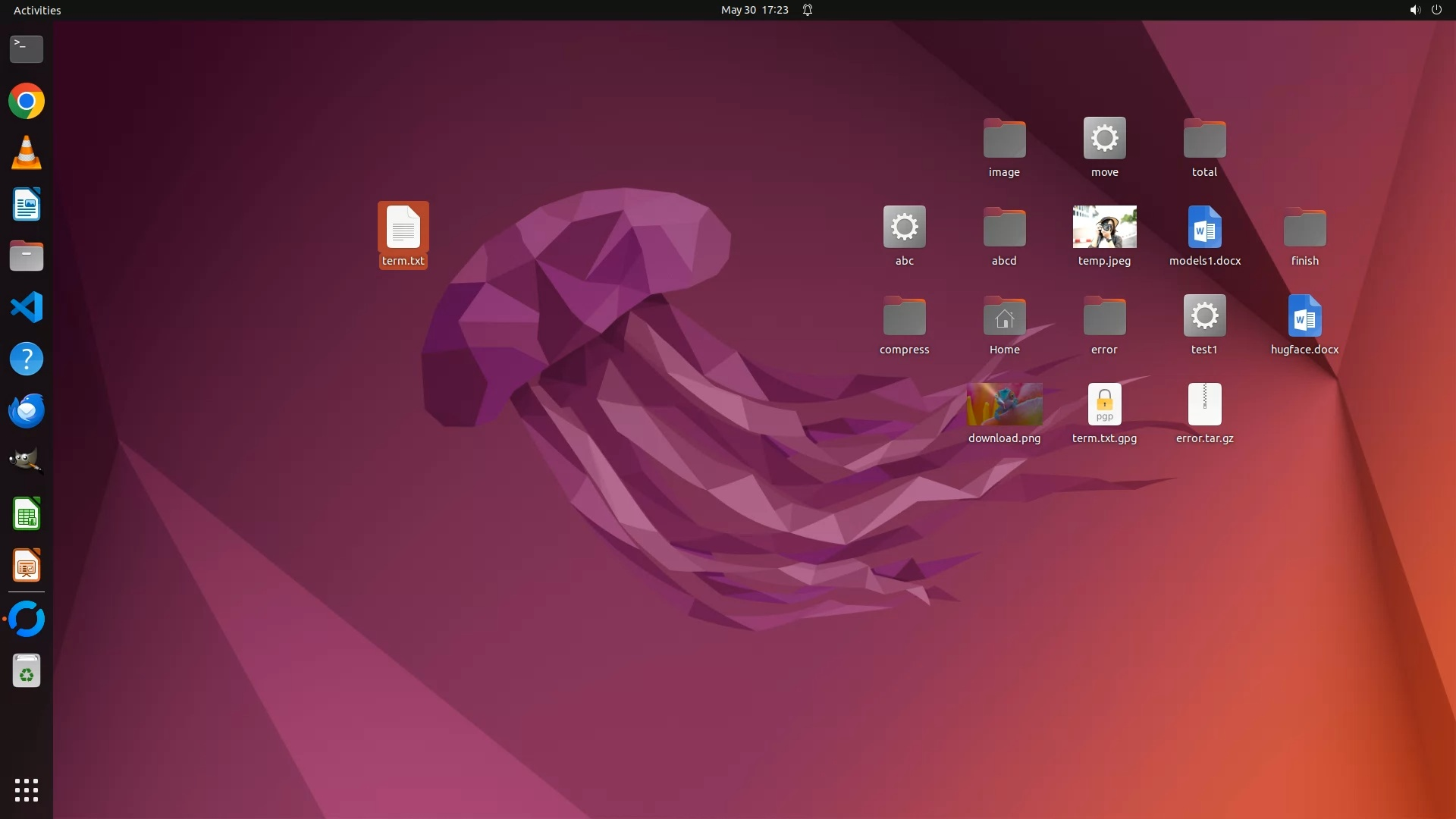The image size is (1456, 819).
Task: Open the Trash in the dock
Action: (x=27, y=671)
